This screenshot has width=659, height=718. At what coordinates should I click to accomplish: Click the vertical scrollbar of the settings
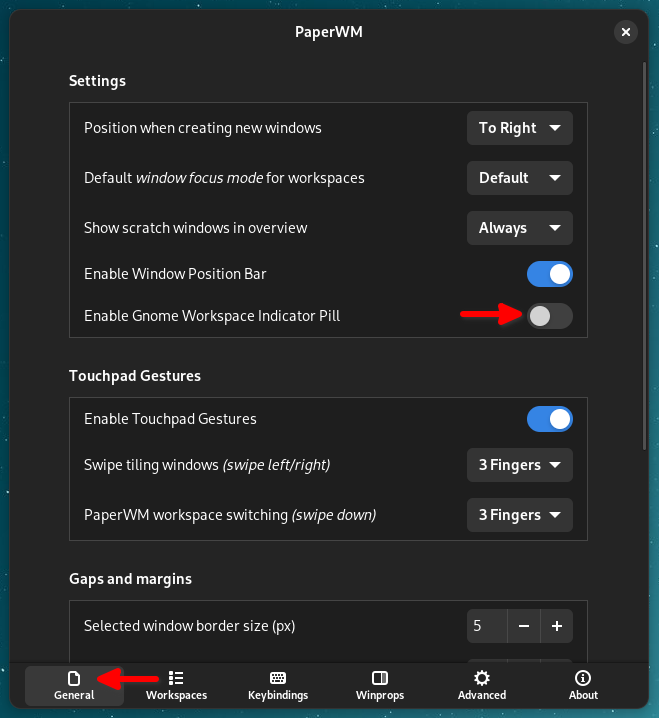[x=644, y=256]
